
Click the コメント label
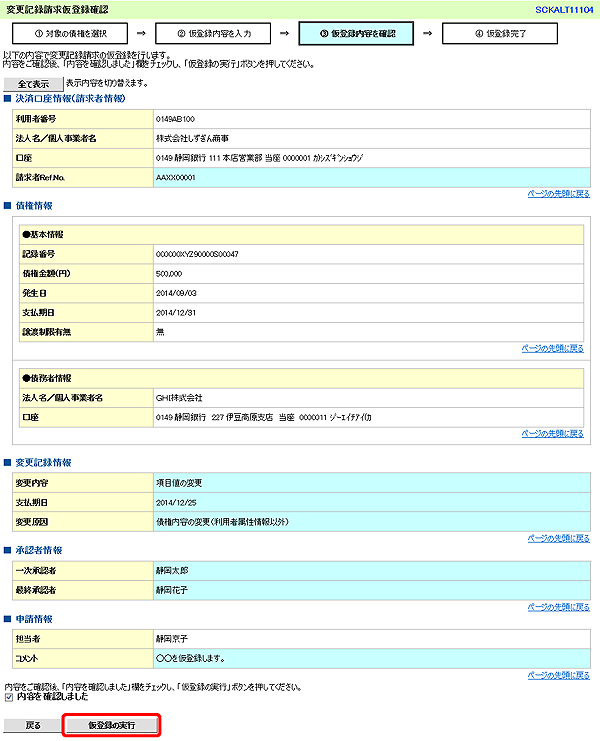click(x=26, y=659)
